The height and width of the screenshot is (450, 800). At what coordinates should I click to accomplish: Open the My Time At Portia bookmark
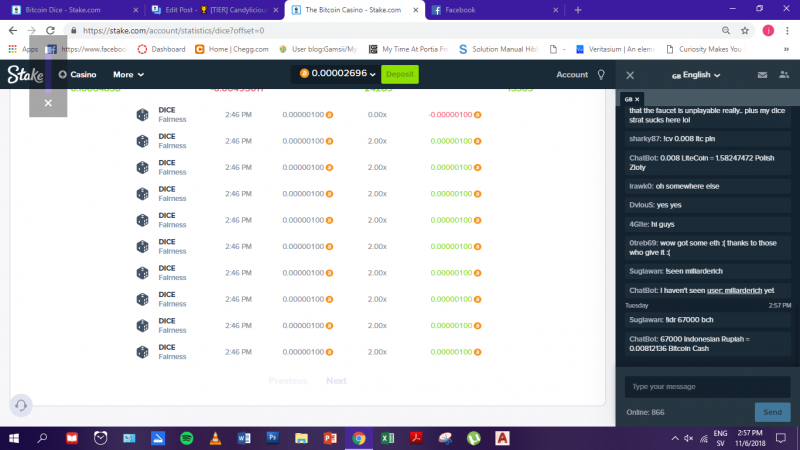click(x=408, y=49)
